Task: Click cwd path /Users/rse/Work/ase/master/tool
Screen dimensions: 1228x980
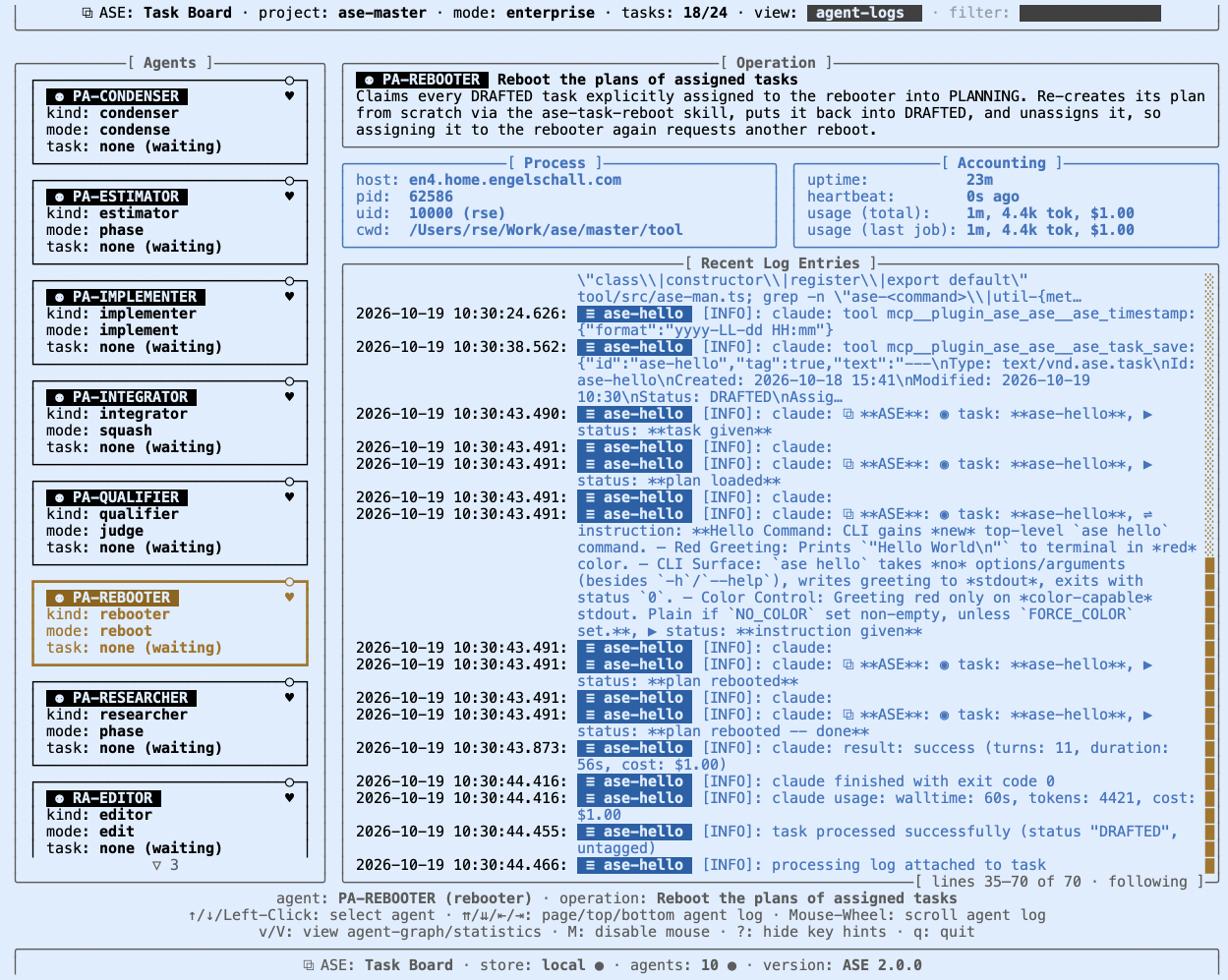Action: click(546, 230)
